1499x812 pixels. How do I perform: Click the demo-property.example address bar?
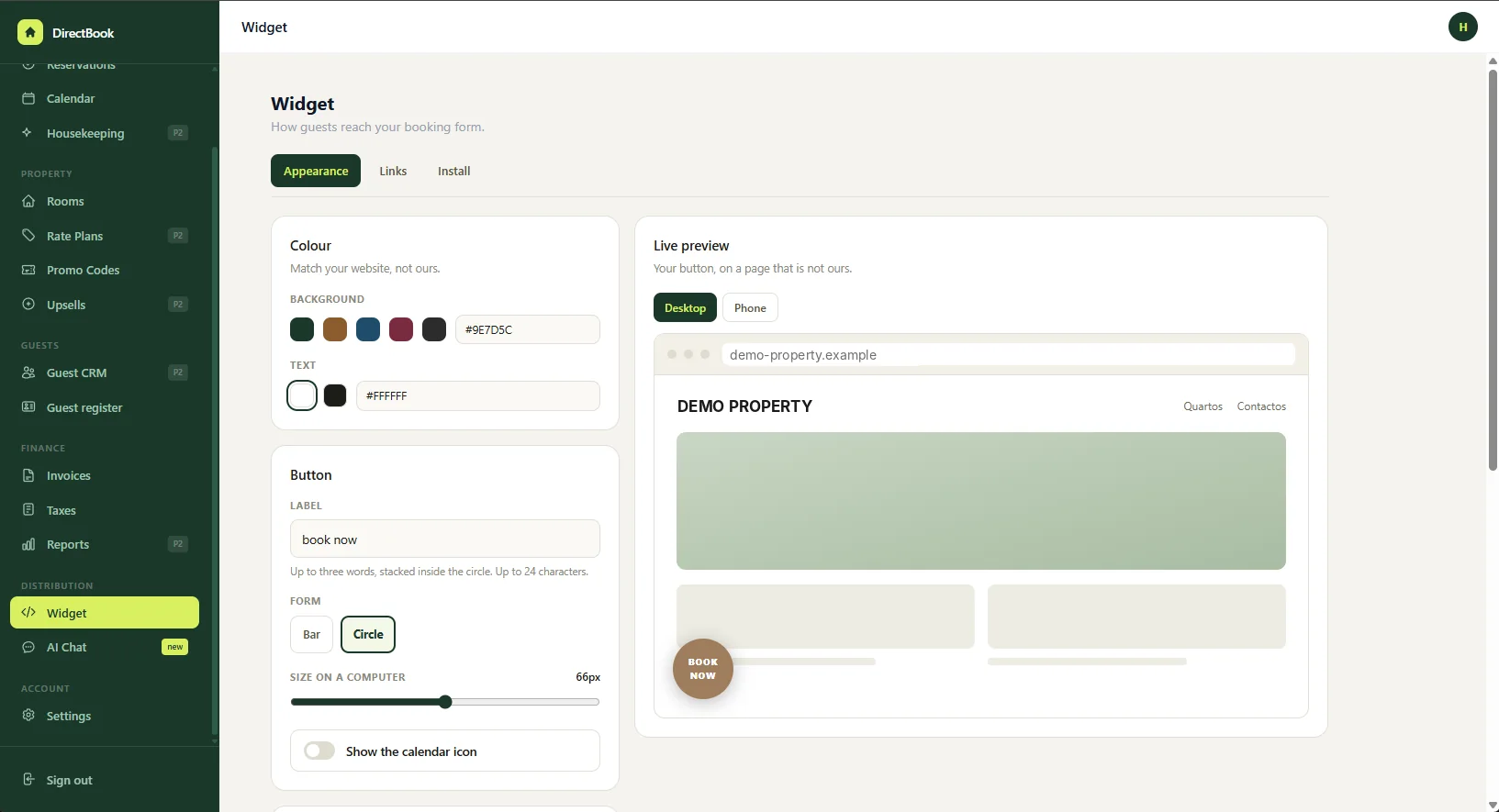1008,354
